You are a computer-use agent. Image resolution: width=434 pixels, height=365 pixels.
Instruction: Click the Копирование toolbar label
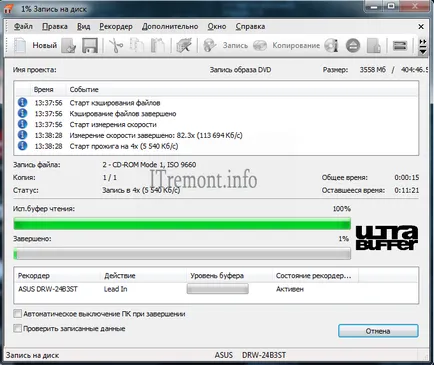[x=296, y=45]
